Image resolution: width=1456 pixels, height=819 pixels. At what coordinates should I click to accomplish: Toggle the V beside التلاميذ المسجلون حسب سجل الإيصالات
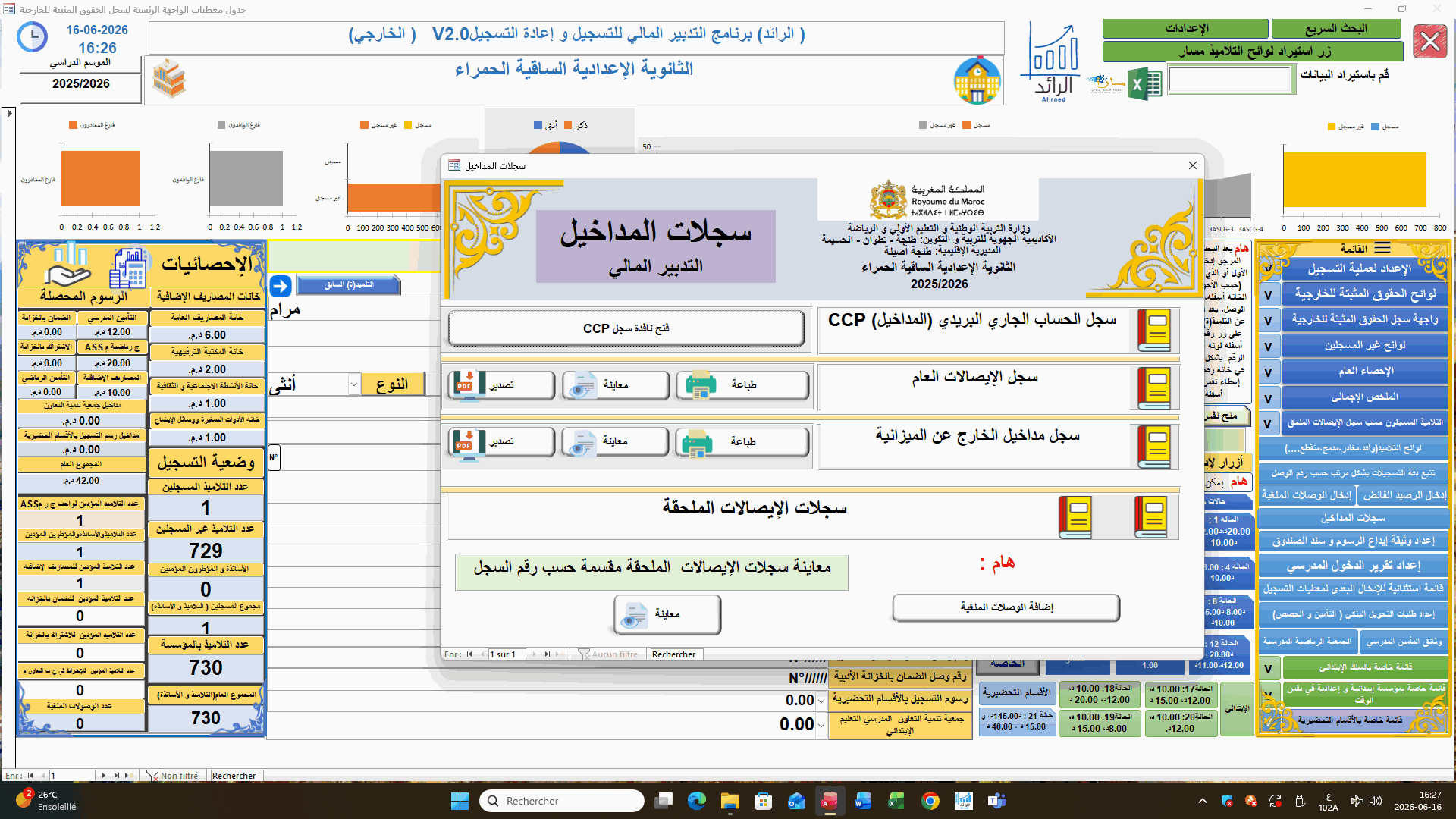1268,424
